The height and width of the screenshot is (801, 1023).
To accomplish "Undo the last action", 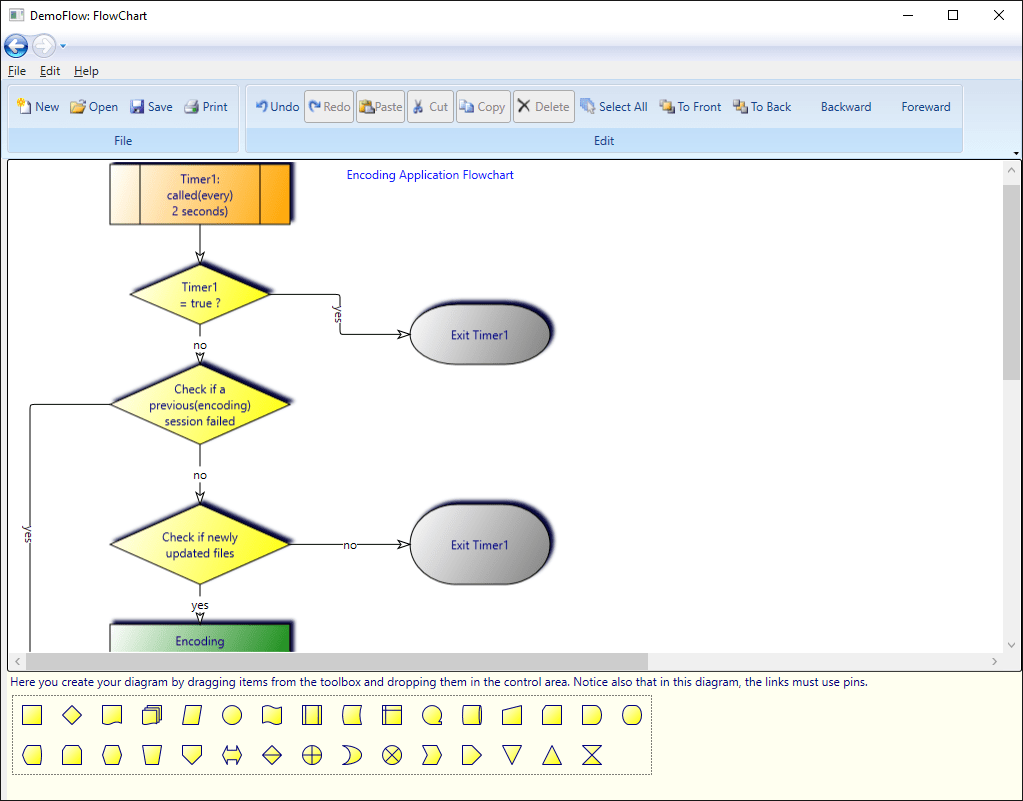I will click(x=276, y=106).
